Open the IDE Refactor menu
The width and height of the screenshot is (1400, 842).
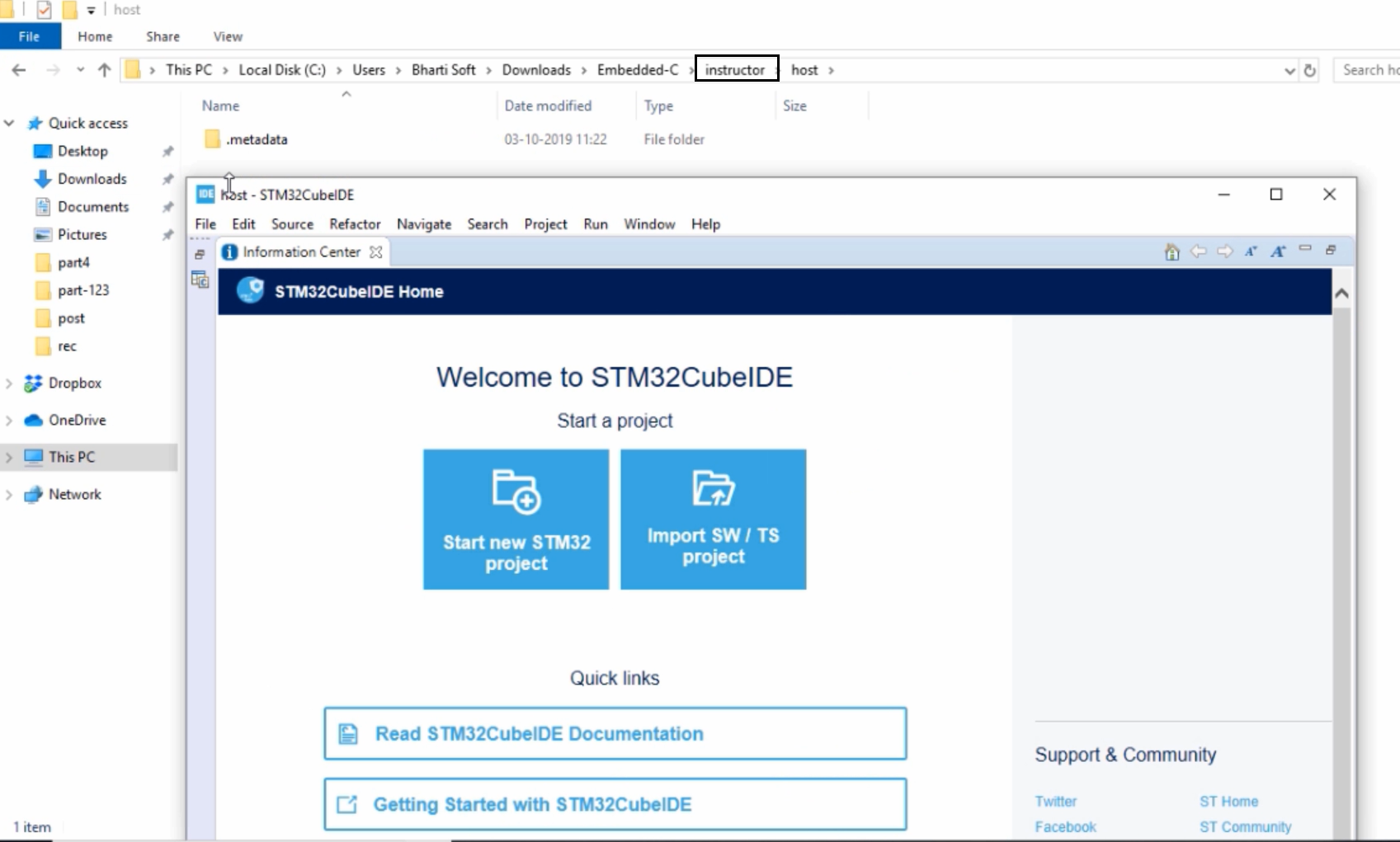(x=355, y=224)
